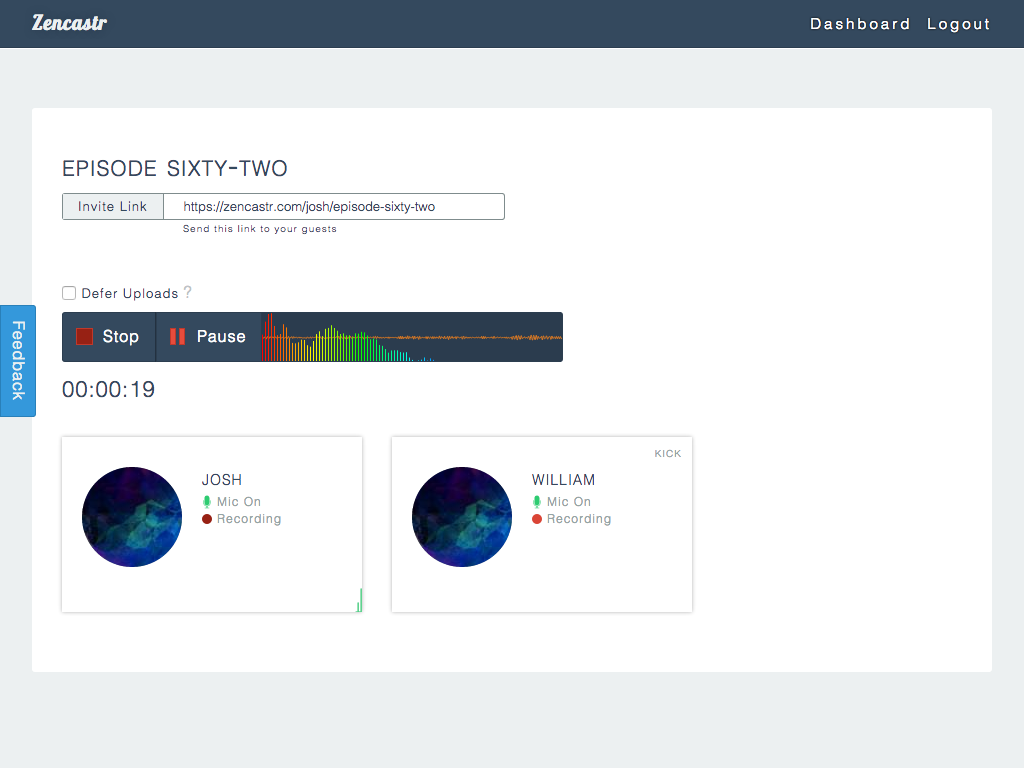Enable the Defer Uploads checkbox

click(x=69, y=293)
